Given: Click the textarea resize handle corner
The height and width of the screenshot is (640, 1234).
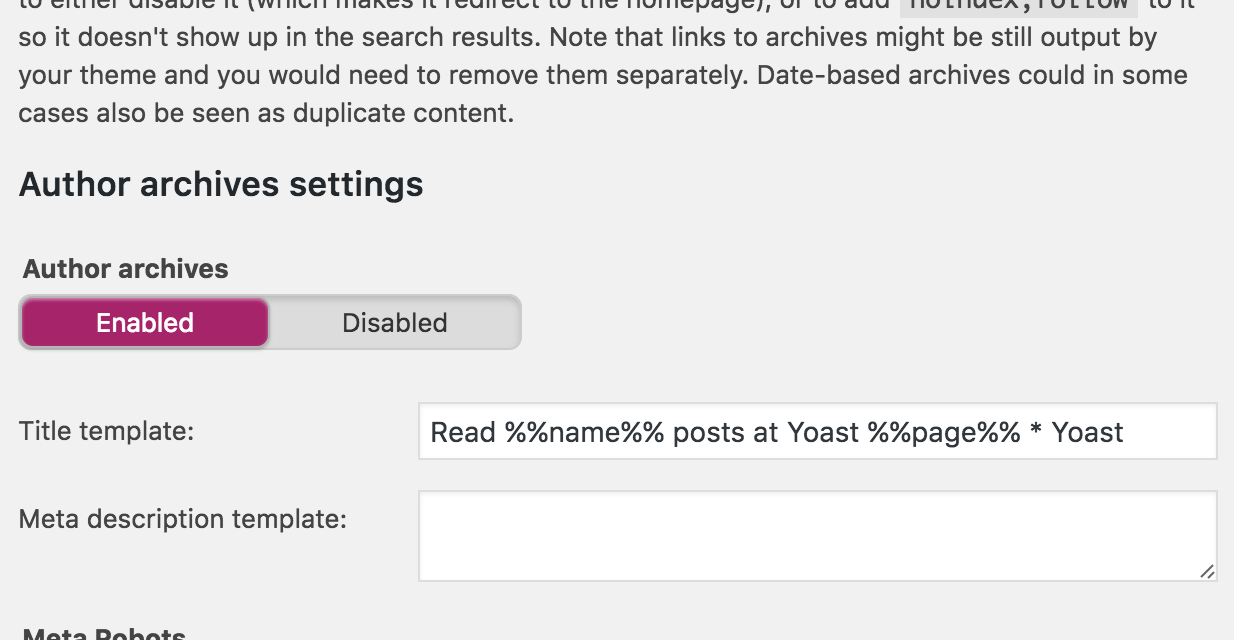Looking at the screenshot, I should pos(1207,571).
